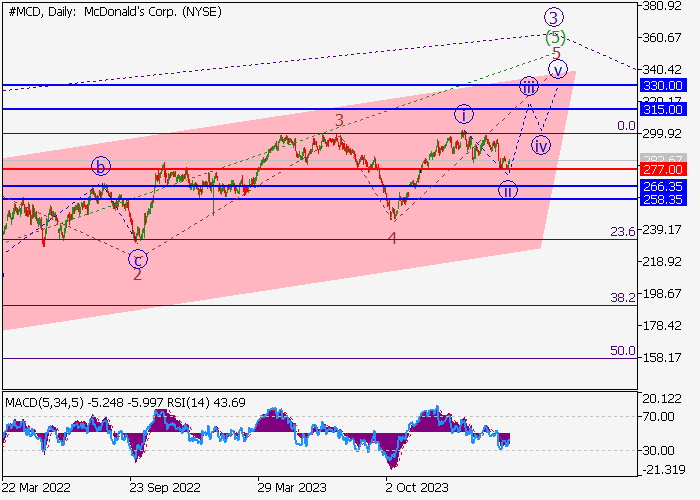Click the 20.122 indicator axis value
The height and width of the screenshot is (500, 700).
click(662, 399)
